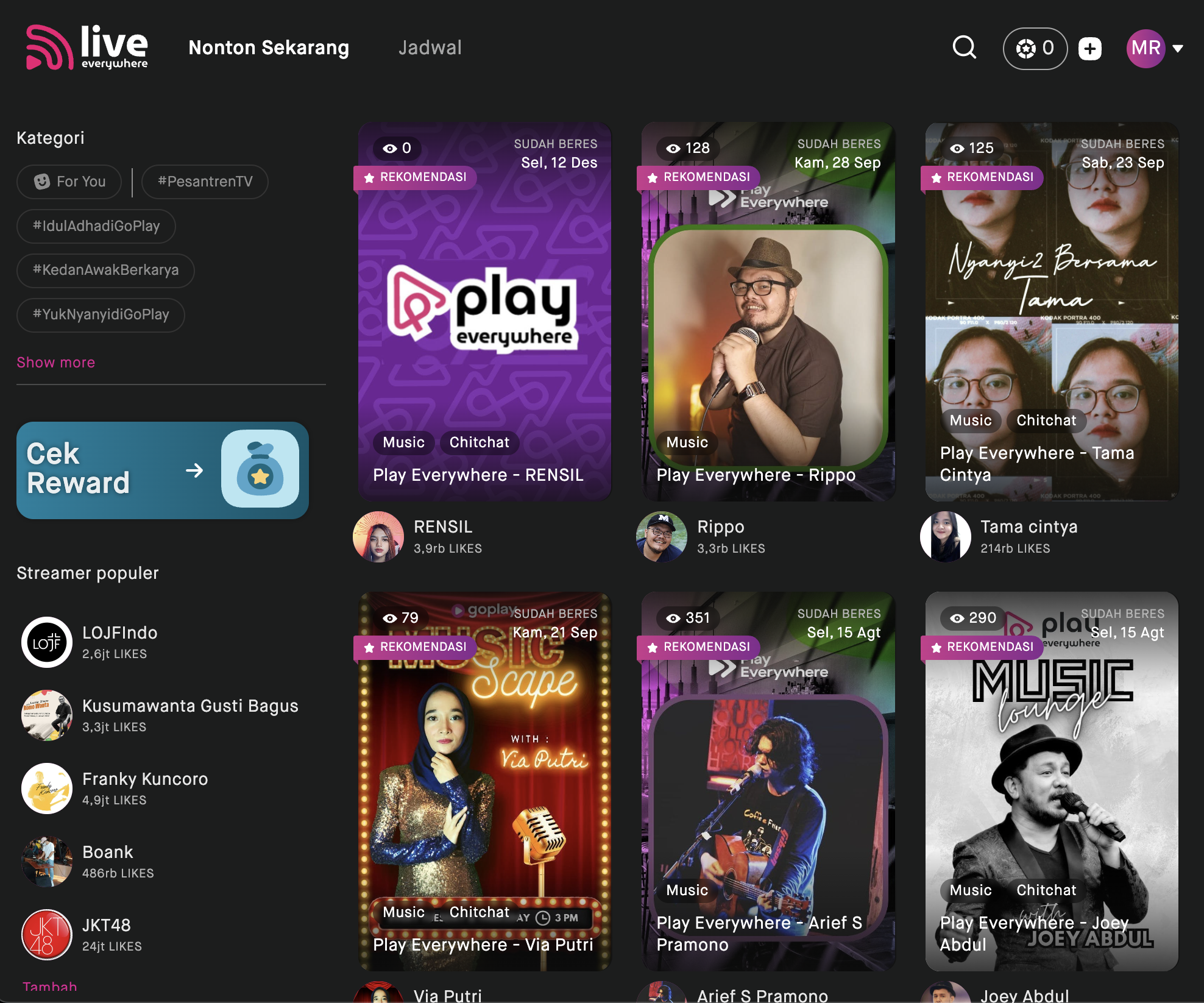Click Music tag on Arief S Pramono card

[x=687, y=890]
